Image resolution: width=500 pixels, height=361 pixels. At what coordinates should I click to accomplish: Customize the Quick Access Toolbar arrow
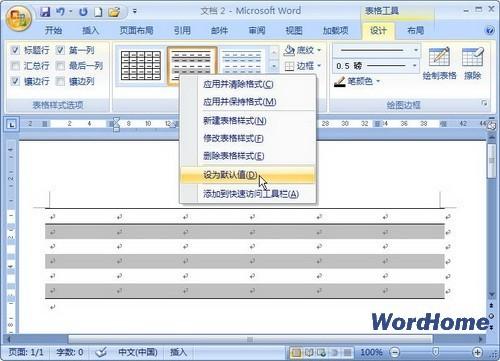[135, 12]
